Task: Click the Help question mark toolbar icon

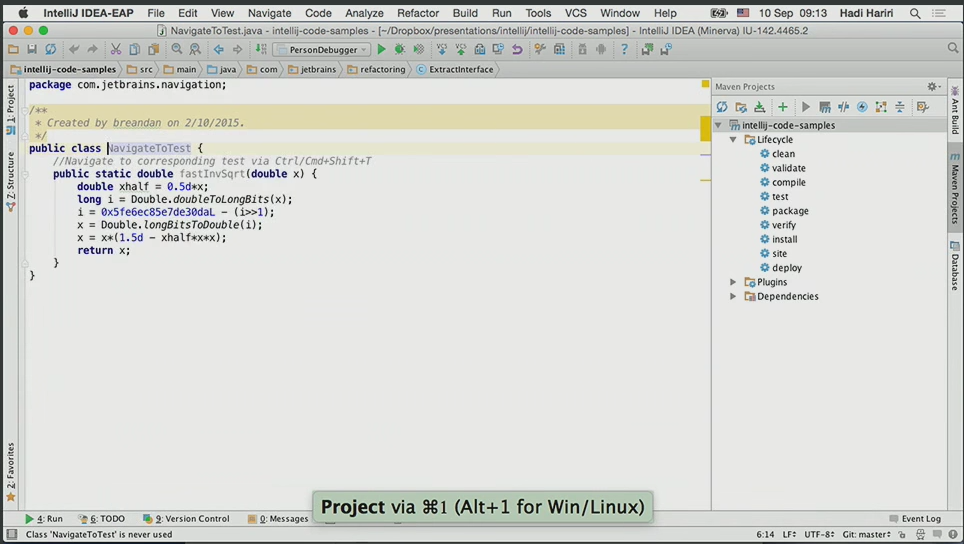Action: point(624,49)
